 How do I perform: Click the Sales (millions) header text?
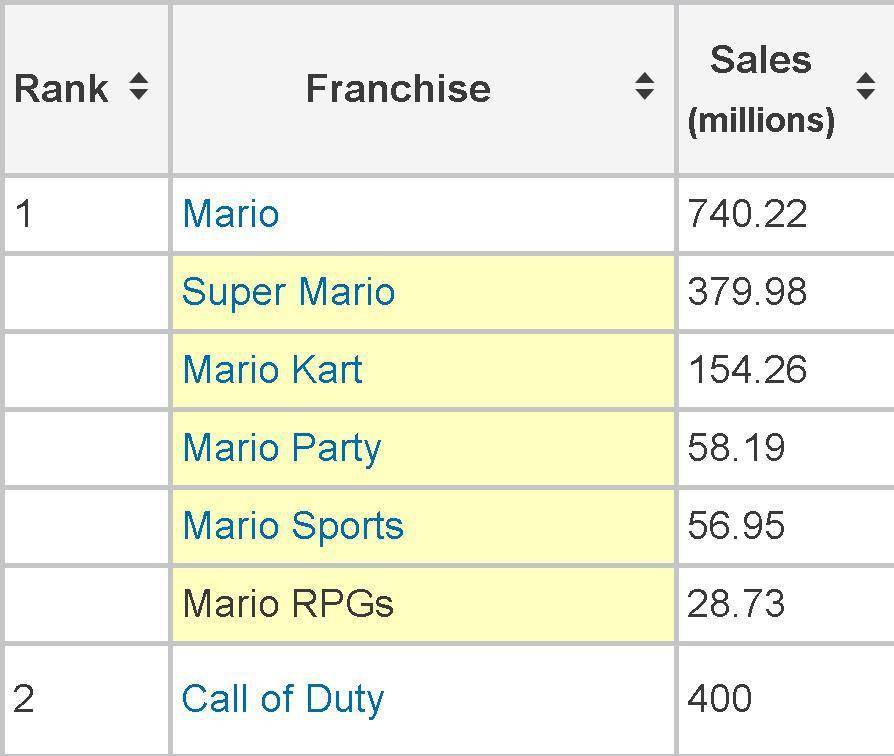[x=761, y=90]
